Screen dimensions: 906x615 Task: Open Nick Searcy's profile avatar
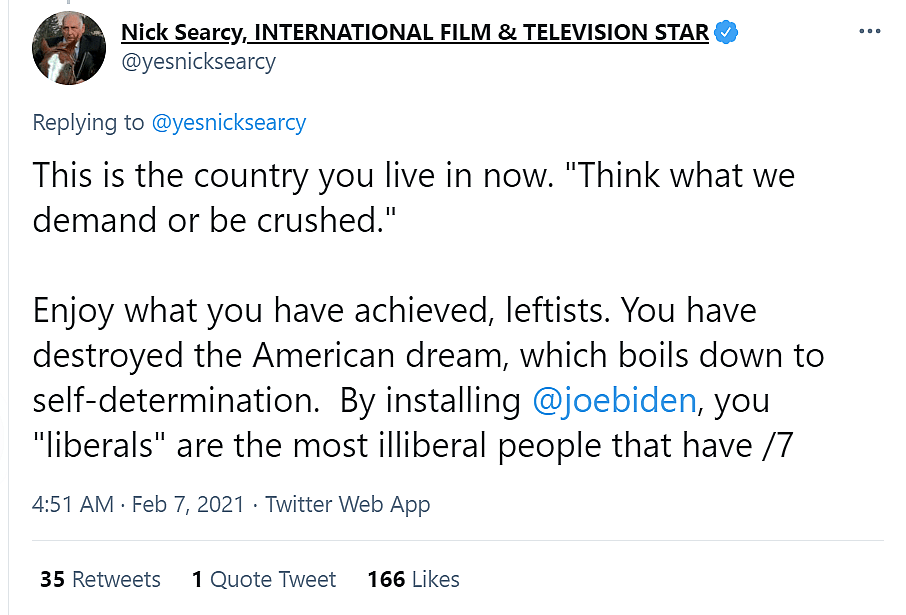(x=69, y=47)
